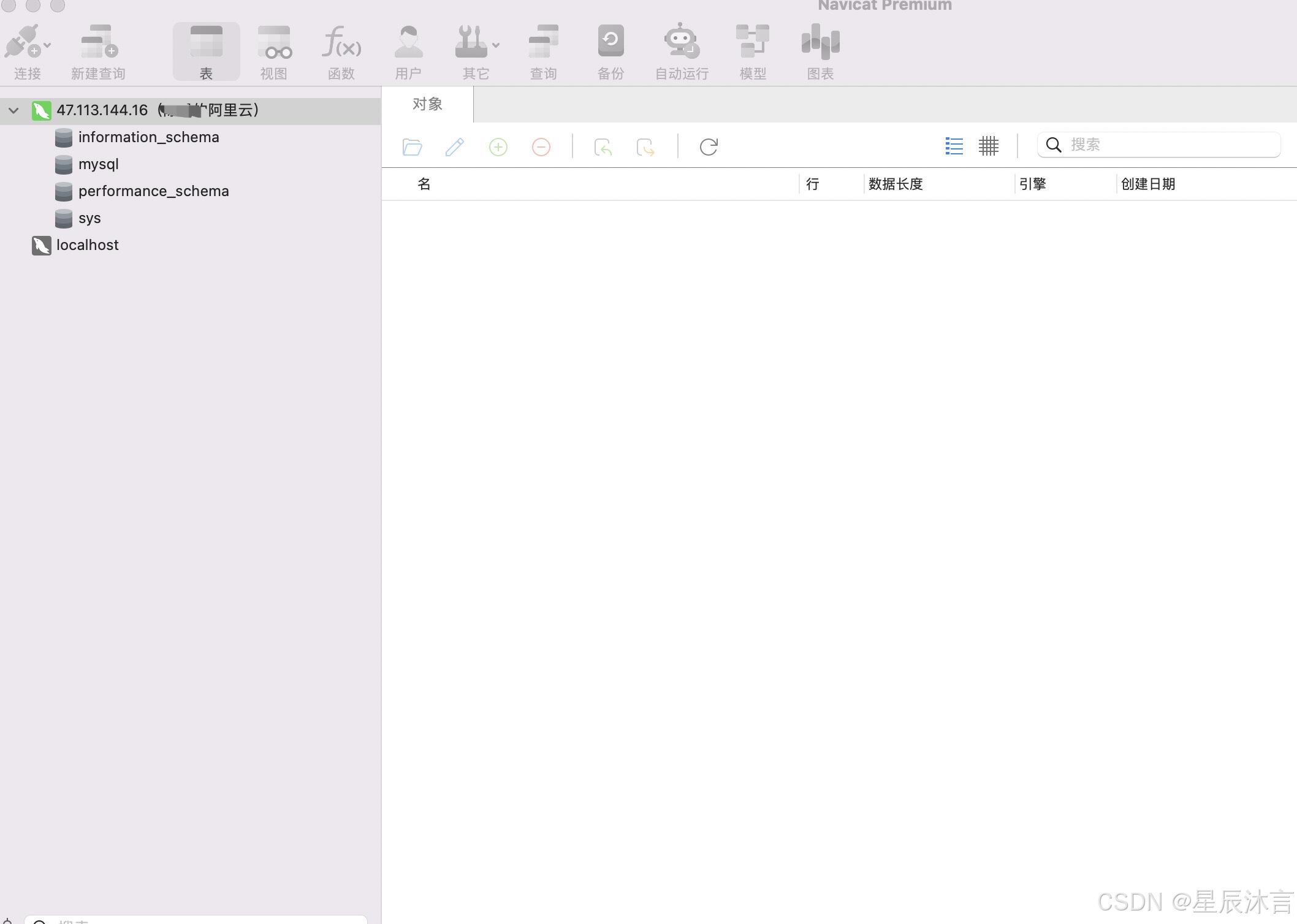The height and width of the screenshot is (924, 1297).
Task: Collapse the 47.113.144.16 connection tree
Action: [x=13, y=111]
